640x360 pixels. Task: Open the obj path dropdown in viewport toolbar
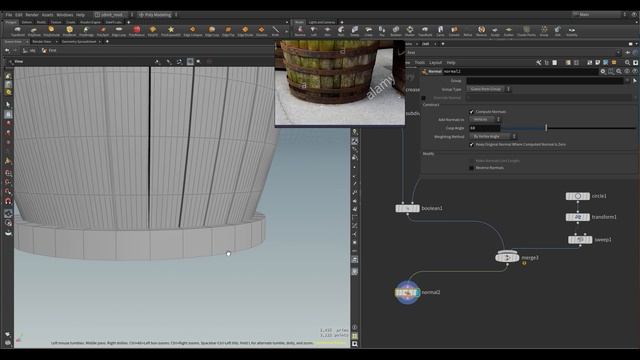coord(30,51)
